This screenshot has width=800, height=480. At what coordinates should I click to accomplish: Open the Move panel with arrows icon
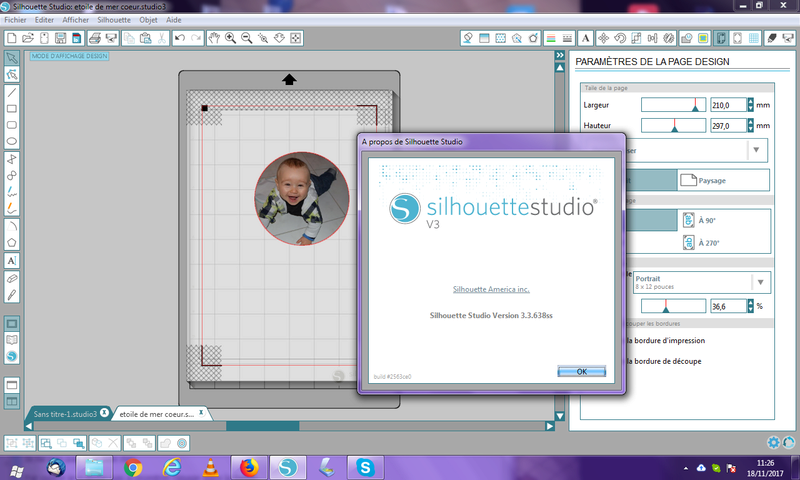click(604, 38)
